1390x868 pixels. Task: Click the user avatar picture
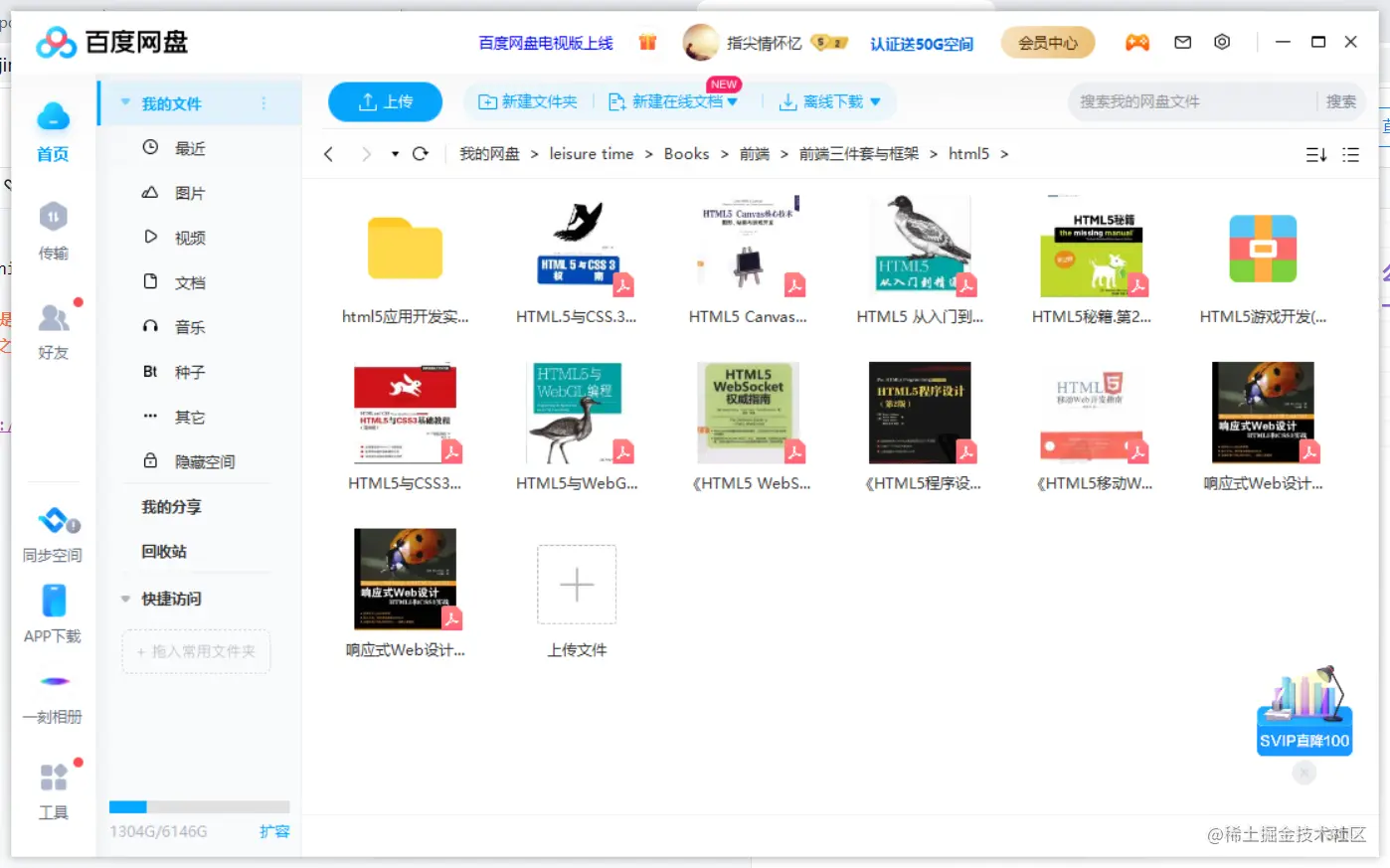click(x=701, y=42)
